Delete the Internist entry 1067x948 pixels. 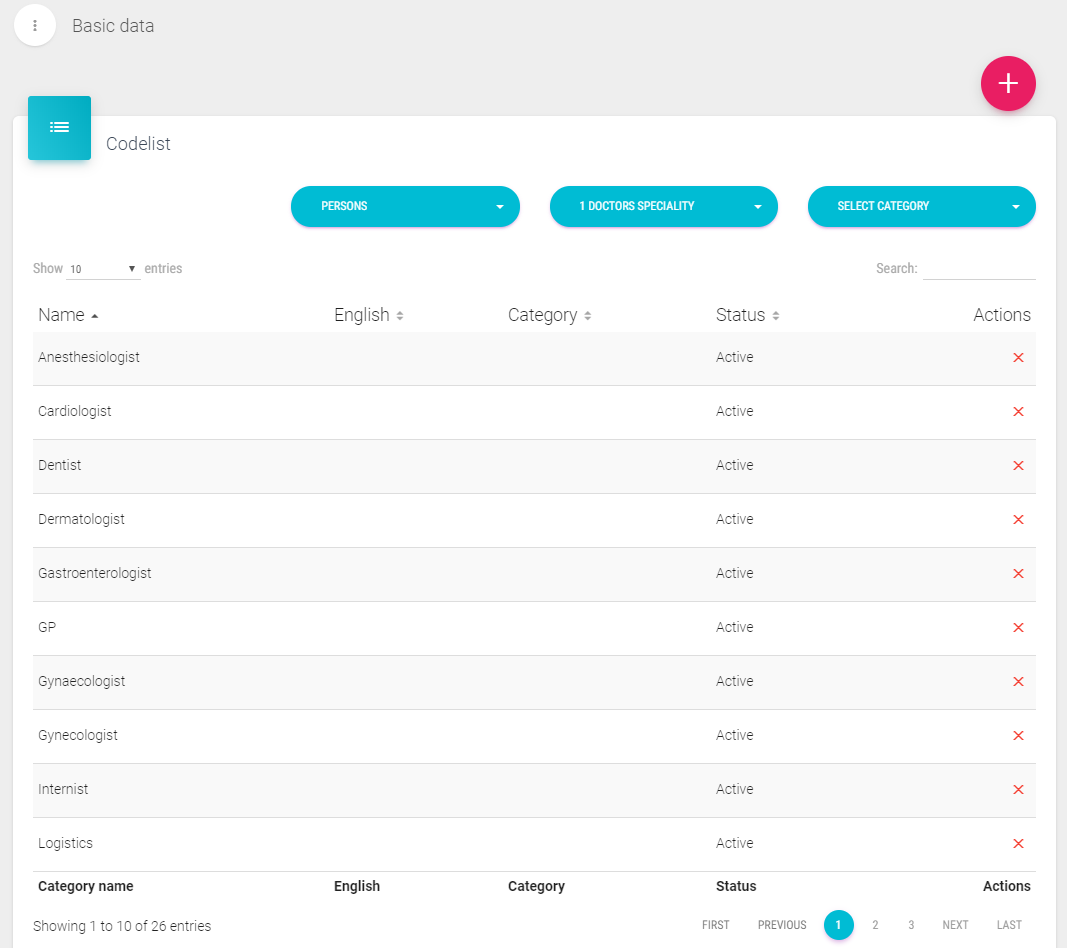(x=1018, y=790)
